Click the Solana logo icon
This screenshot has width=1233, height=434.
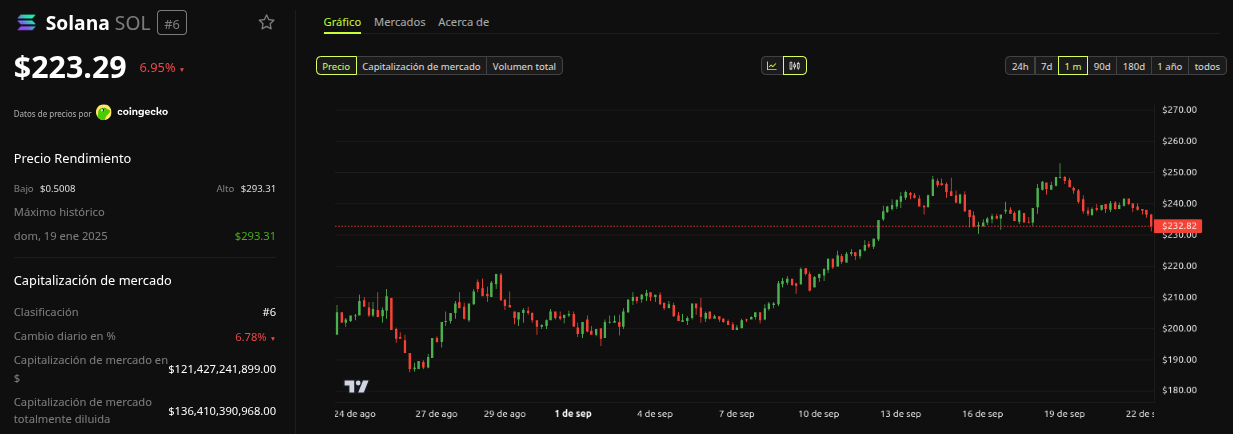click(x=26, y=23)
